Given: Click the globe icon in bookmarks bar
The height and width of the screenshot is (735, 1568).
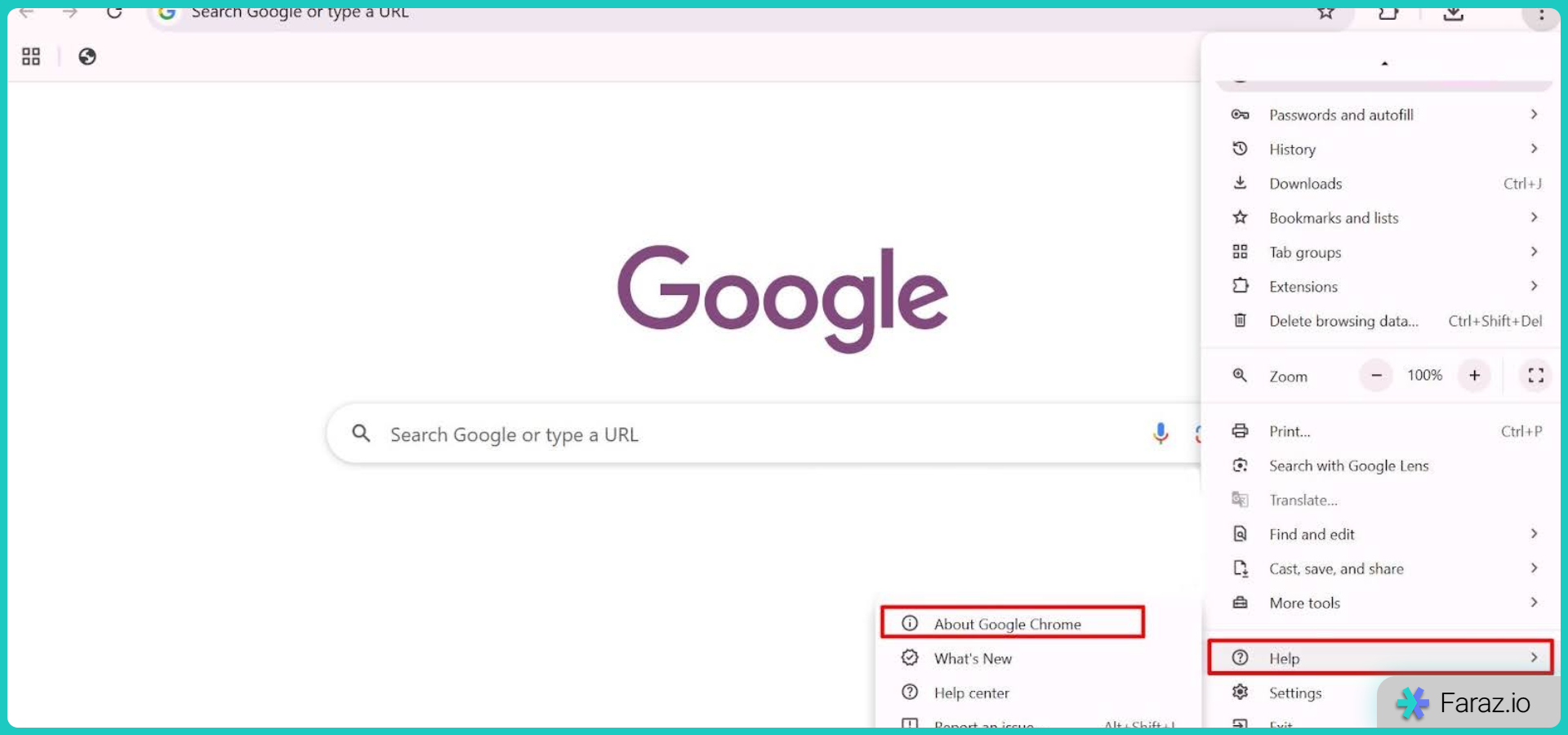Looking at the screenshot, I should (x=87, y=56).
